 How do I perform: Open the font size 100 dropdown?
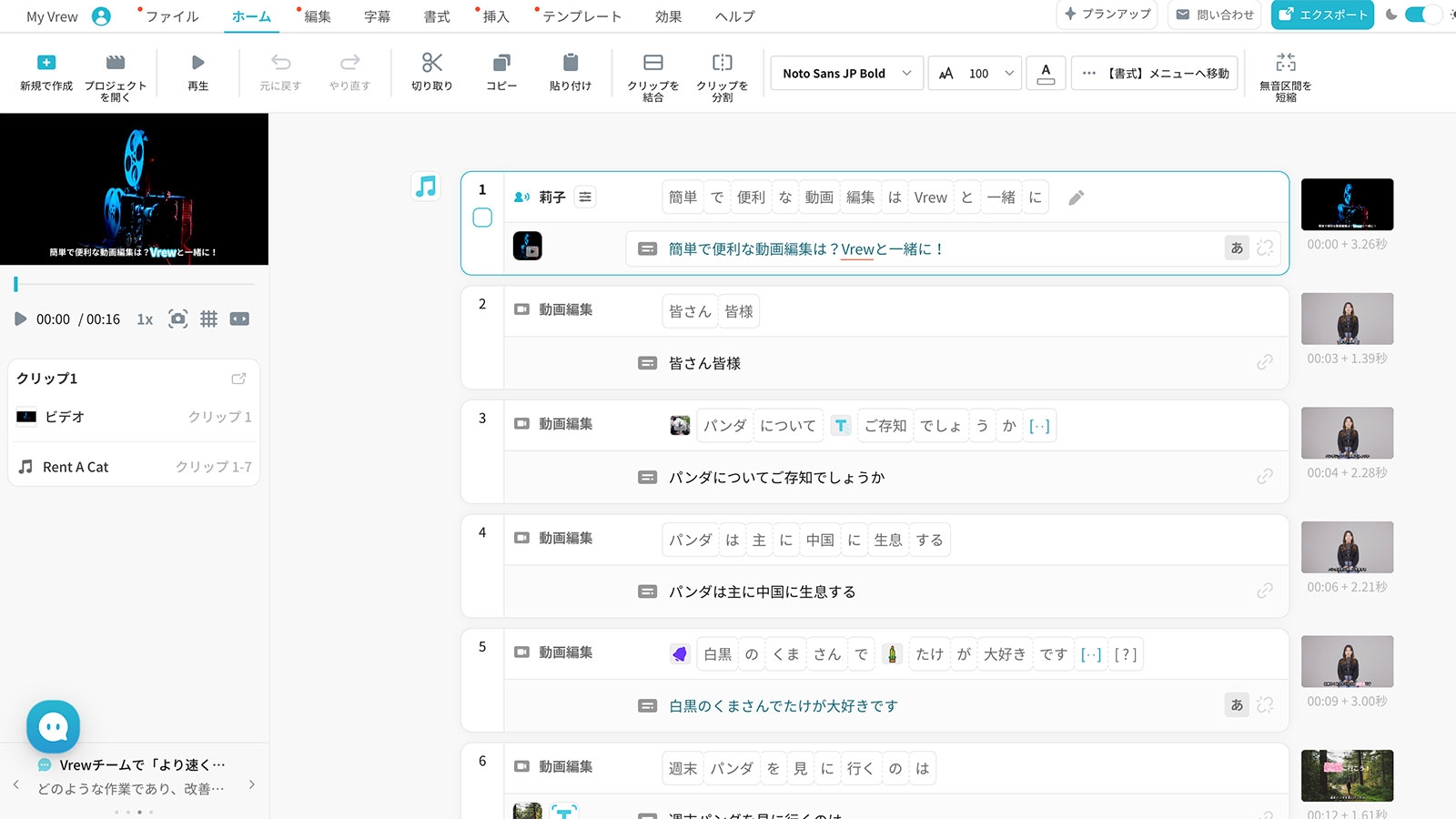coord(976,73)
